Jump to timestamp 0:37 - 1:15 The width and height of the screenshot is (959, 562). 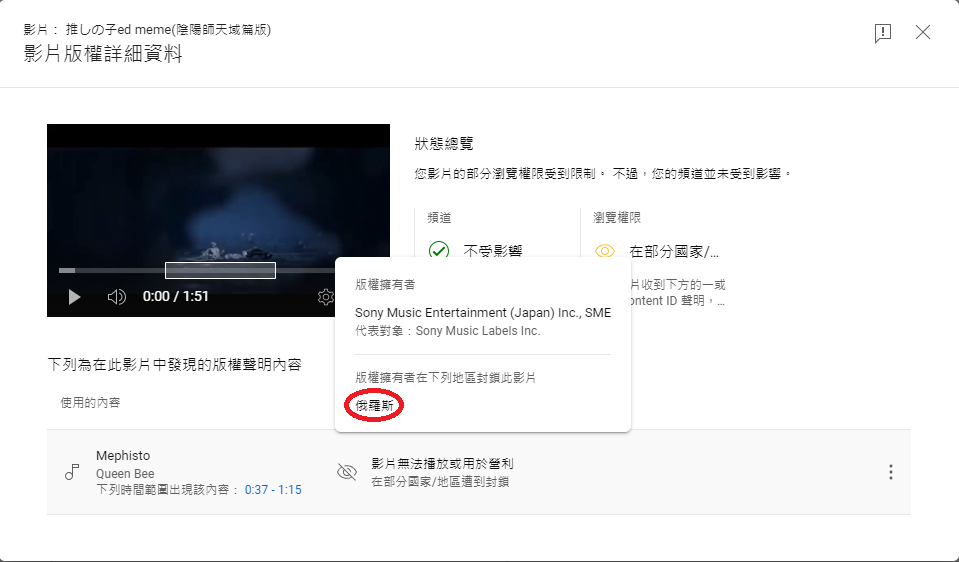(273, 490)
